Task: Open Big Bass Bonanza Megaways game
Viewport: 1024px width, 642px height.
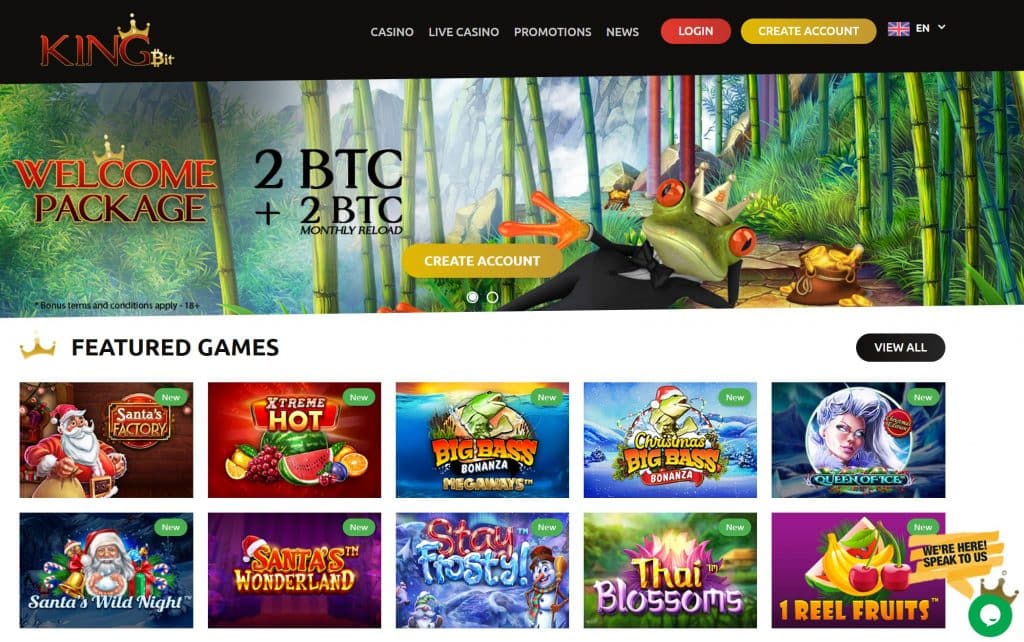Action: pos(482,440)
